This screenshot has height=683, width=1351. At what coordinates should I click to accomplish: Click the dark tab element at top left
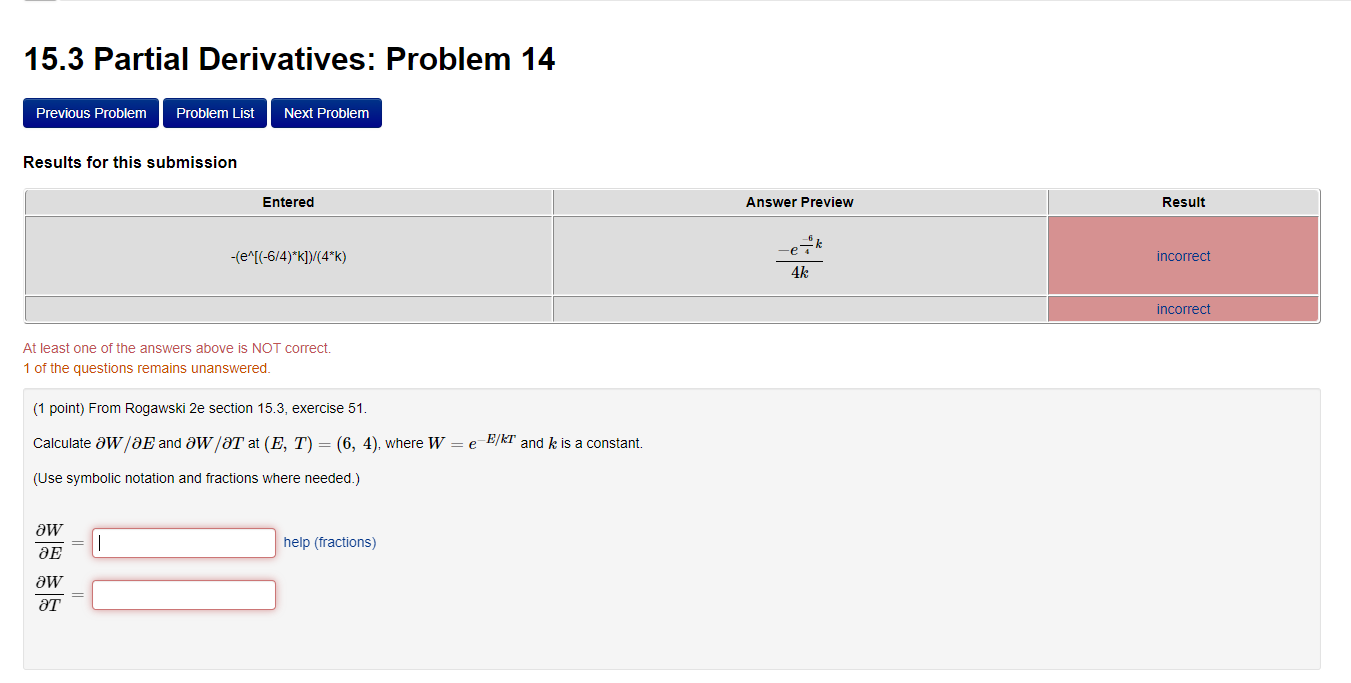(x=40, y=4)
